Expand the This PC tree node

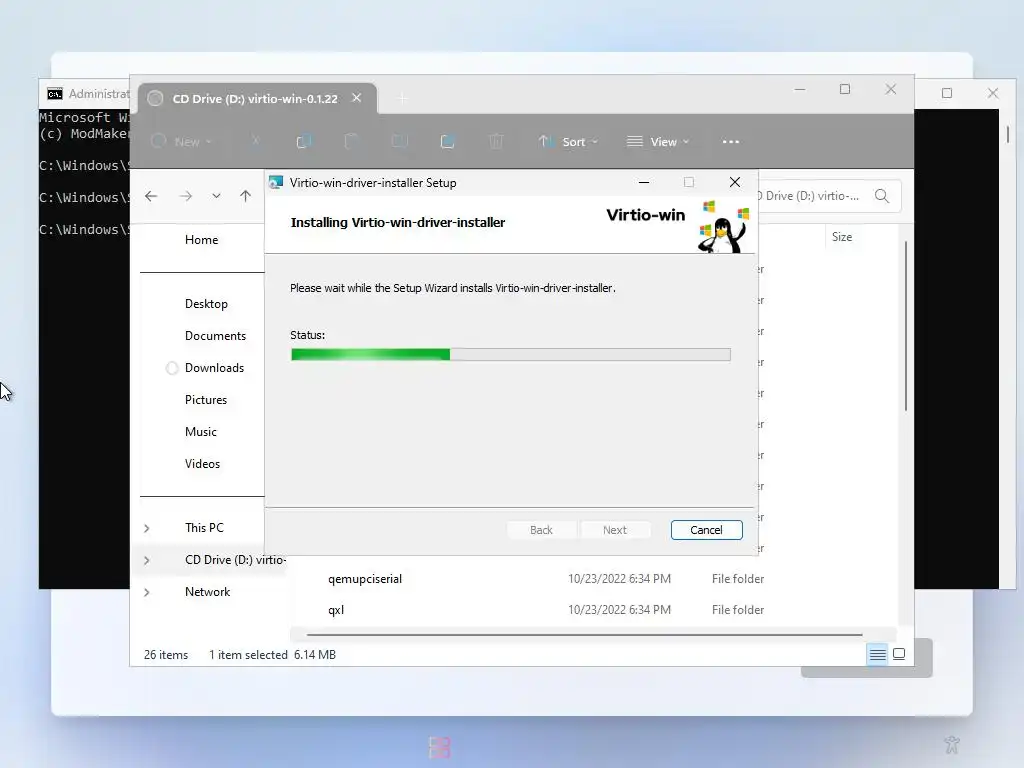(147, 528)
